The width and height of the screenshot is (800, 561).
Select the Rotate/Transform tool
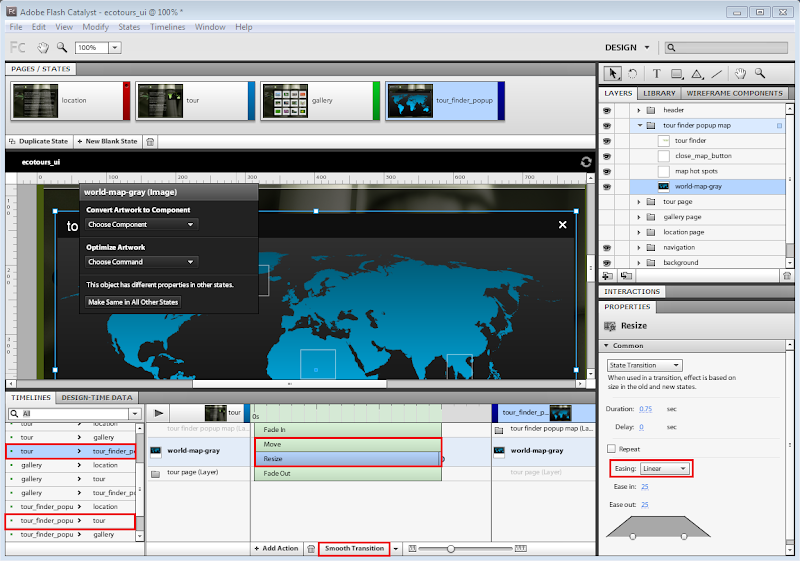pos(633,73)
